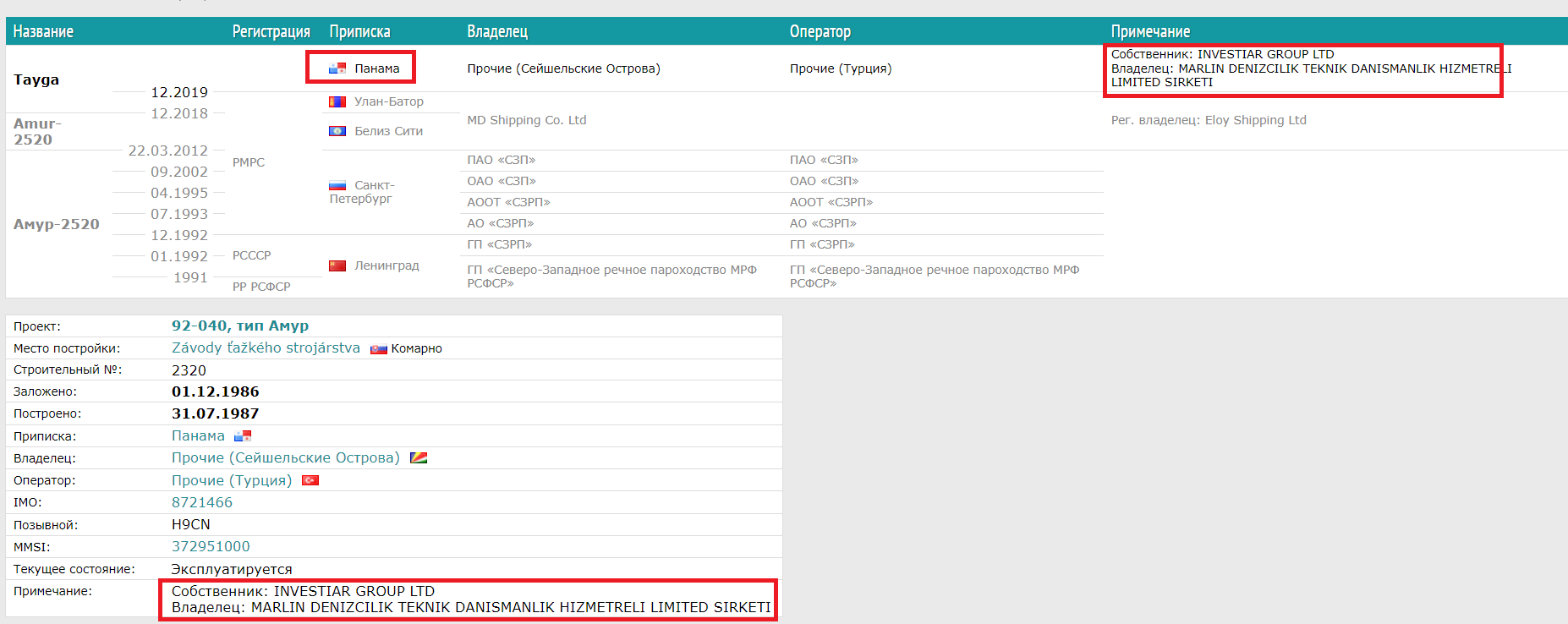Screen dimensions: 1568x624
Task: Open the MMSI number 372951000 link
Action: point(211,546)
